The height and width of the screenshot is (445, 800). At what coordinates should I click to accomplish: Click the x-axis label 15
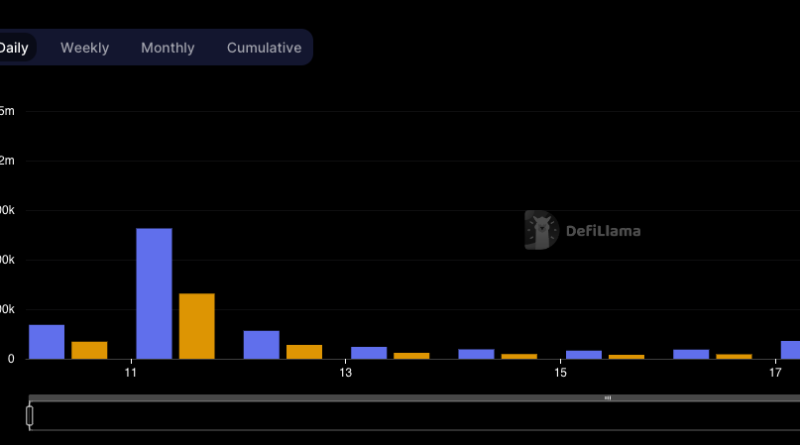click(x=561, y=373)
